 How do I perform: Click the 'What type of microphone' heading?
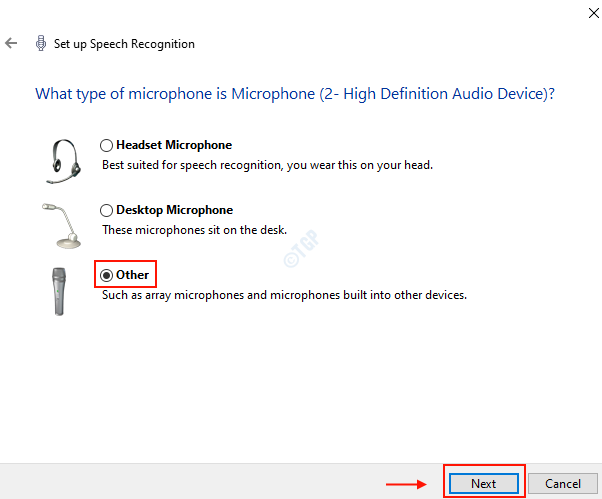coord(295,94)
